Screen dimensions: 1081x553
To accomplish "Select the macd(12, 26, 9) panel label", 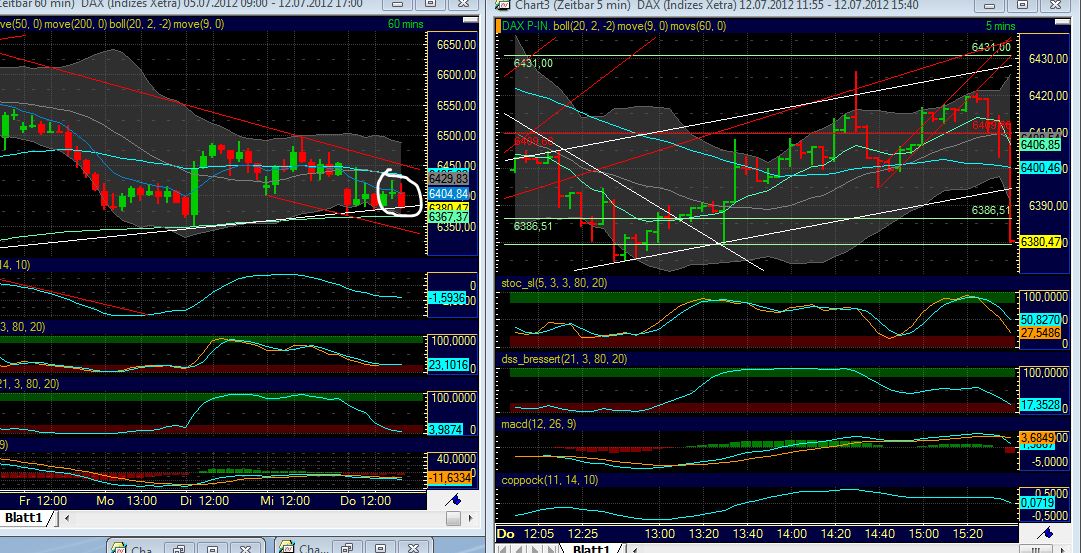I will pos(538,424).
